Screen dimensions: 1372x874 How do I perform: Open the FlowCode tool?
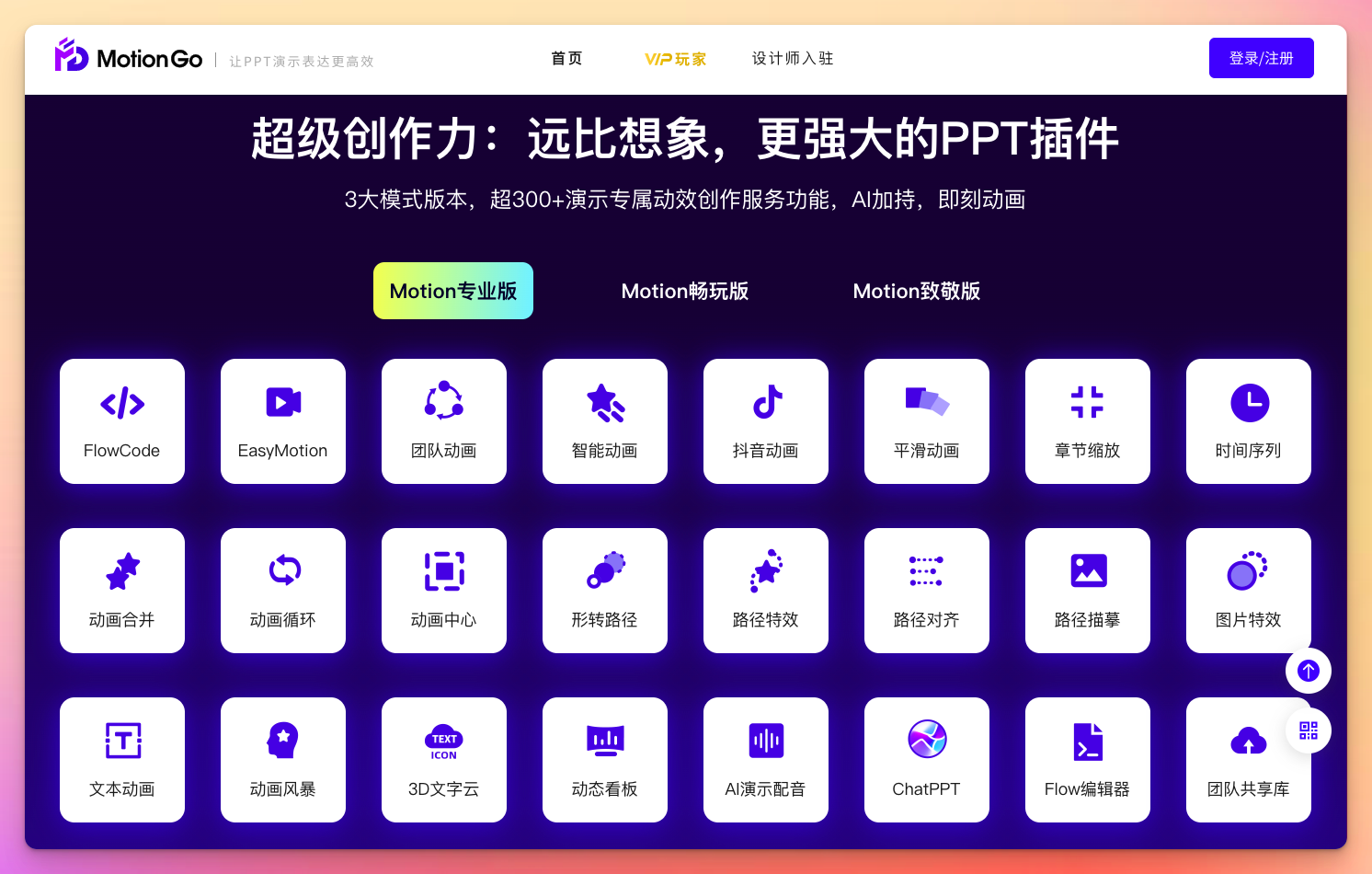click(x=121, y=421)
